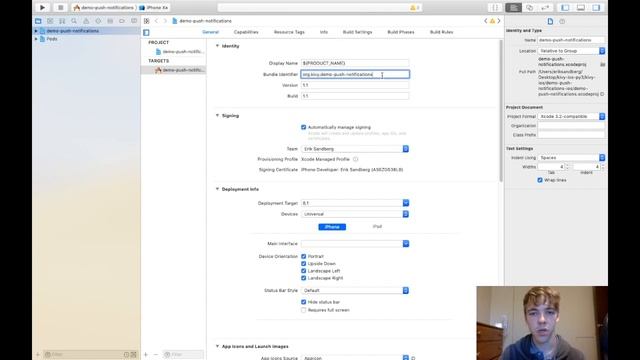This screenshot has width=640, height=360.
Task: Toggle the project and targets list sidebar
Action: [x=147, y=32]
